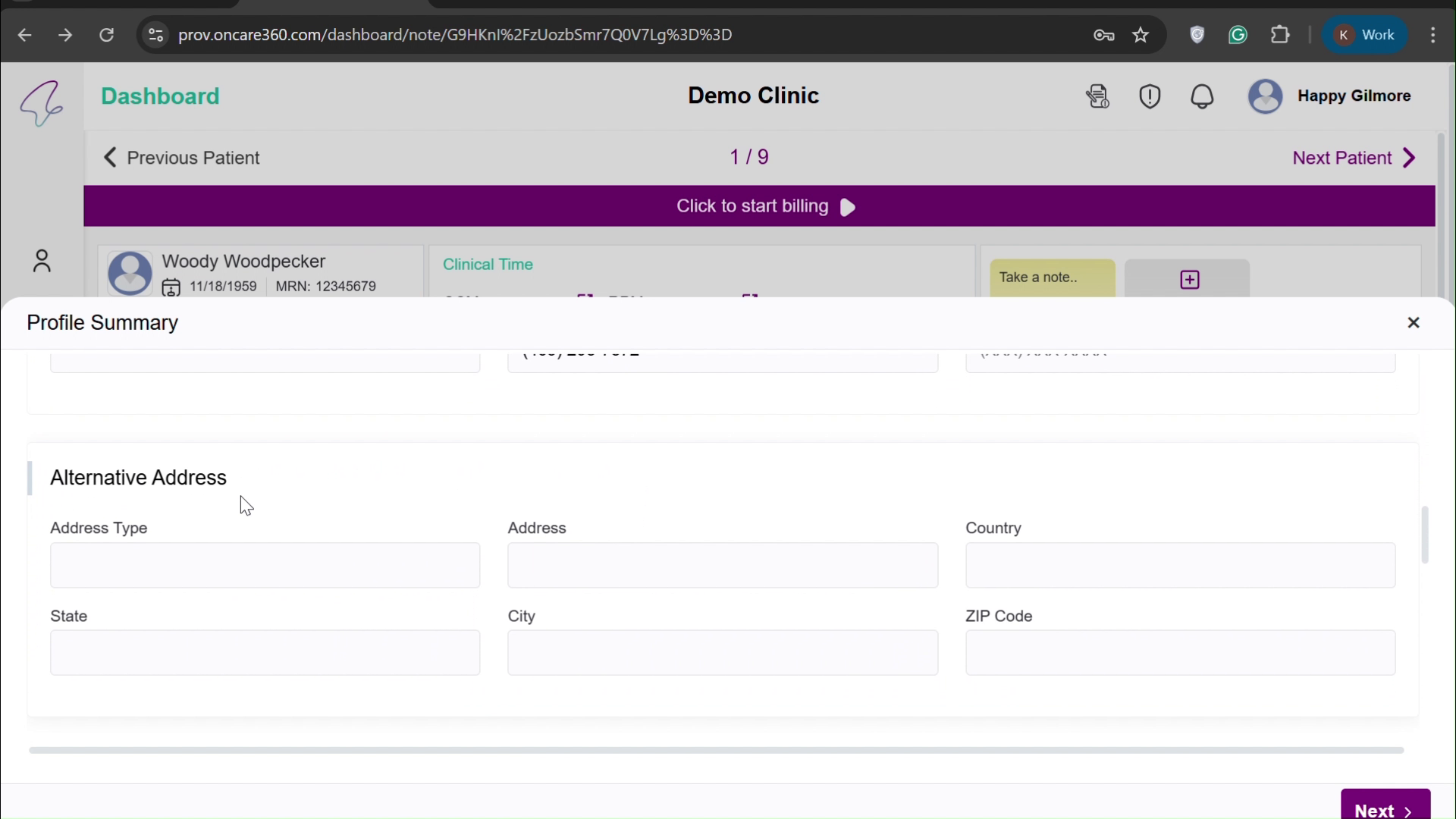Open the Address Type field under Alternative Address
Image resolution: width=1456 pixels, height=819 pixels.
click(264, 566)
